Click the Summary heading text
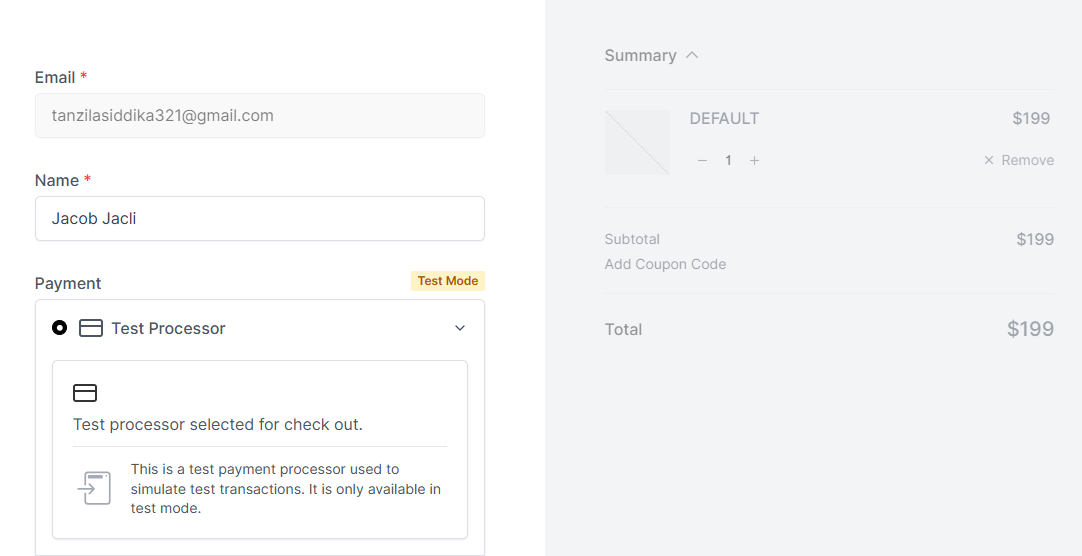Screen dimensions: 1082x556 (x=640, y=56)
